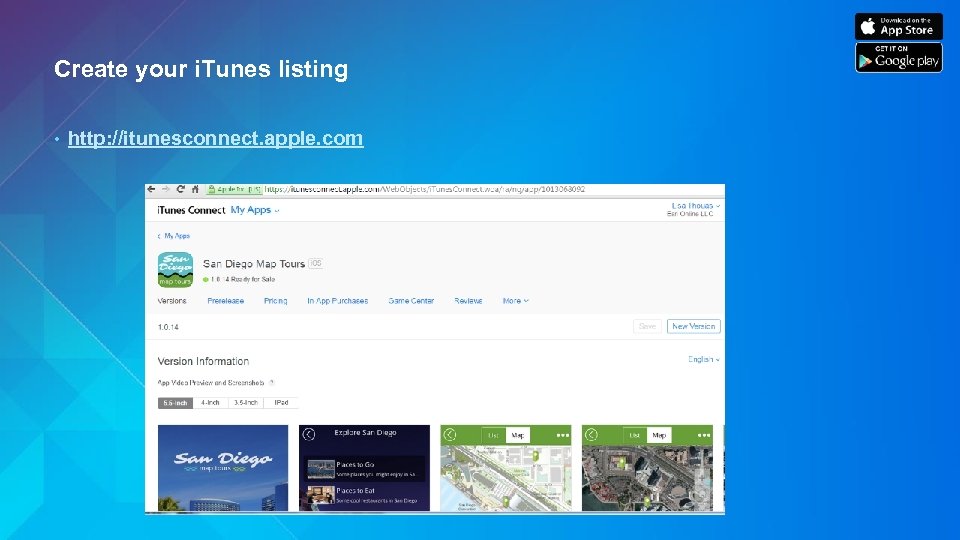This screenshot has height=540, width=960.
Task: Click the browser address bar URL
Action: click(425, 189)
